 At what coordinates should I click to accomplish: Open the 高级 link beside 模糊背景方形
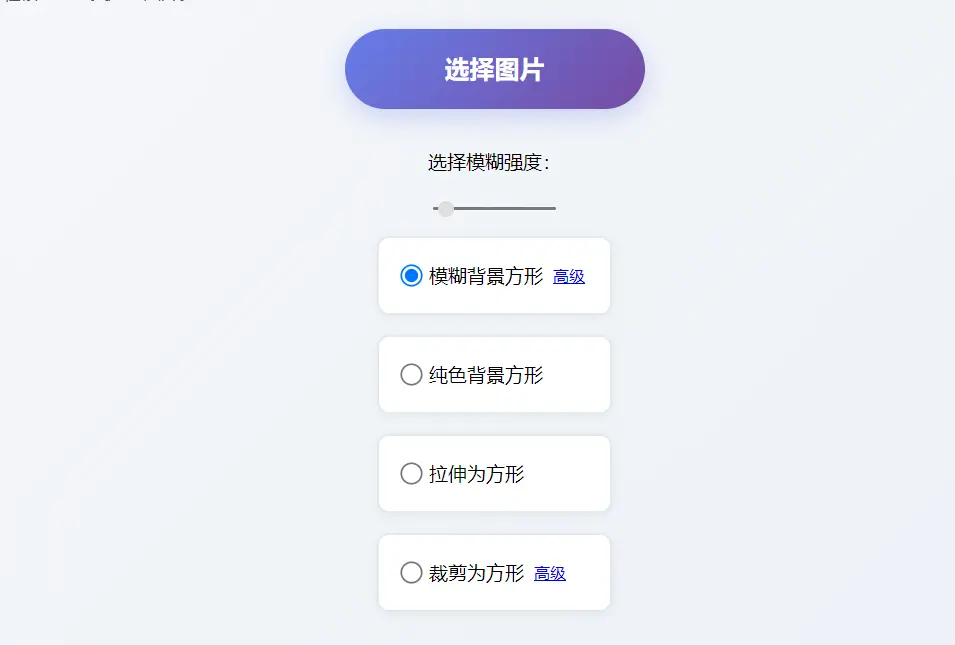[568, 277]
